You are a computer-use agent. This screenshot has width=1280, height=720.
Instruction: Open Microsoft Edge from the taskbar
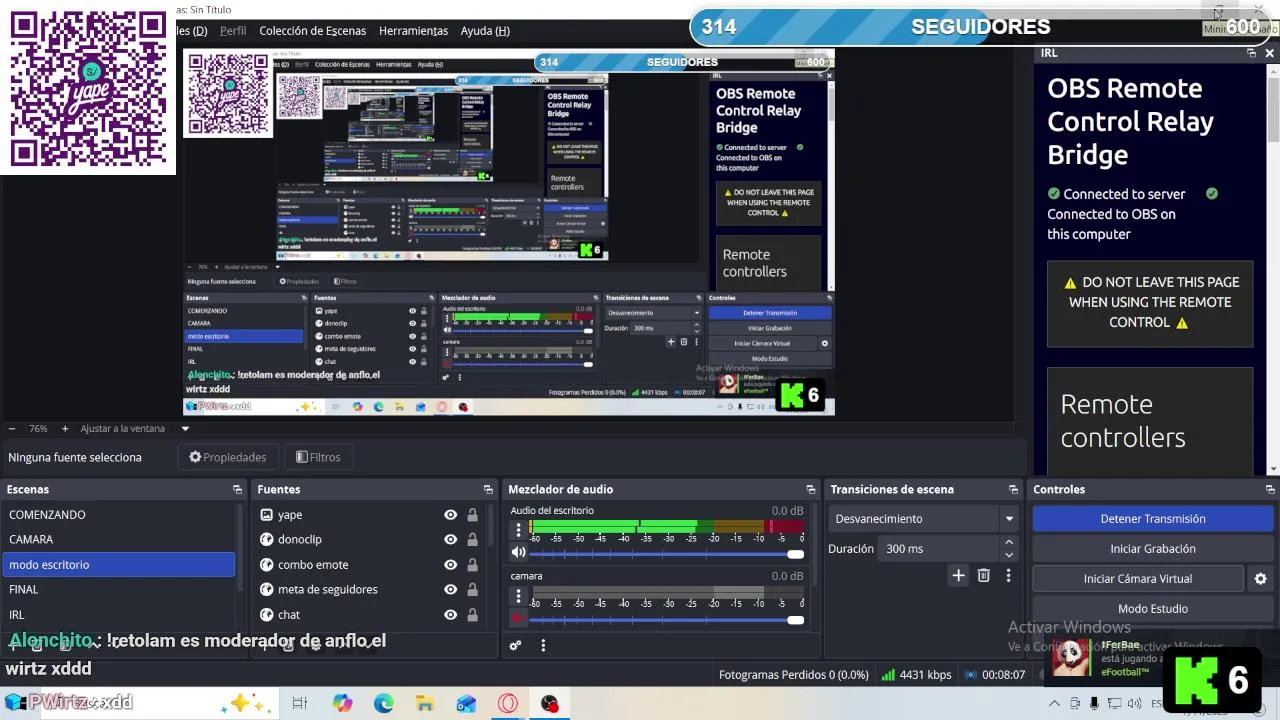click(384, 703)
